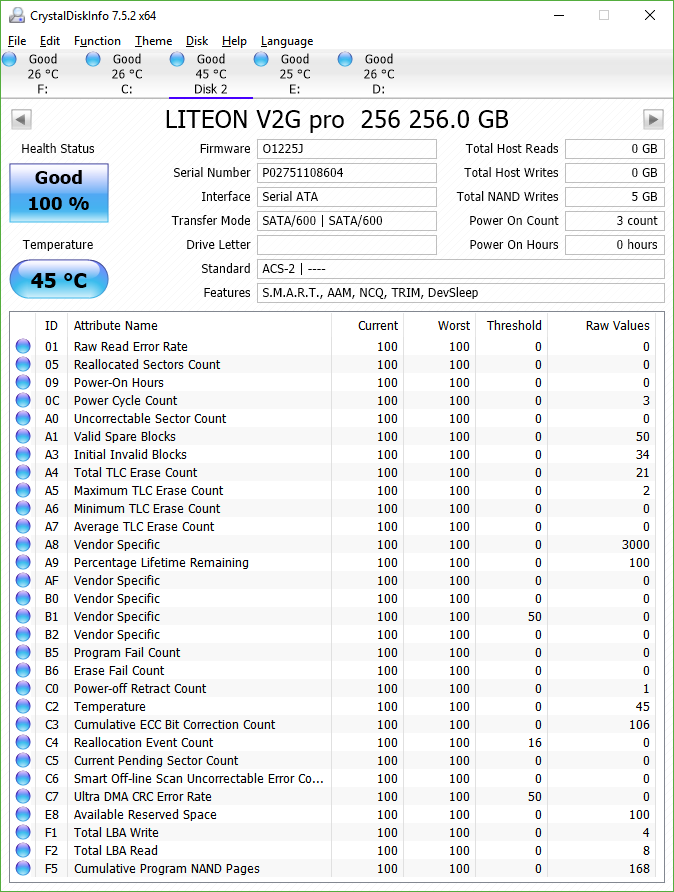This screenshot has width=674, height=892.
Task: Click status orb for Cumulative Program NAND Pages
Action: click(23, 868)
